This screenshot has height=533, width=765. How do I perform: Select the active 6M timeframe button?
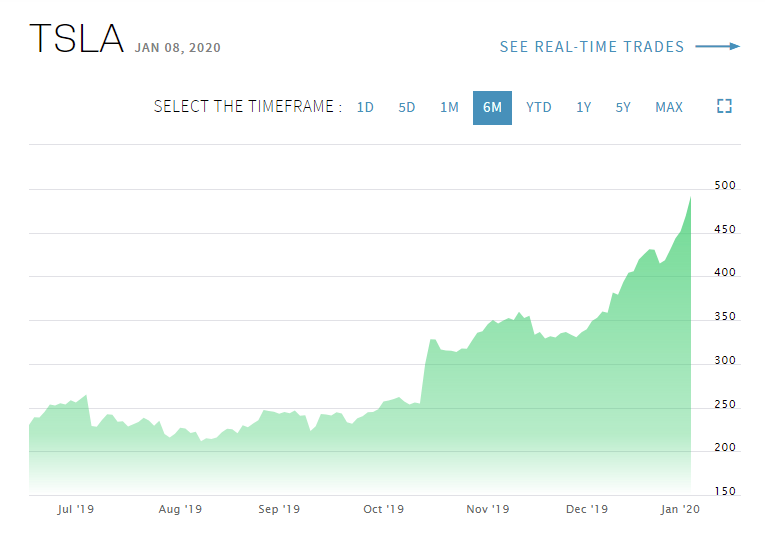tap(492, 108)
